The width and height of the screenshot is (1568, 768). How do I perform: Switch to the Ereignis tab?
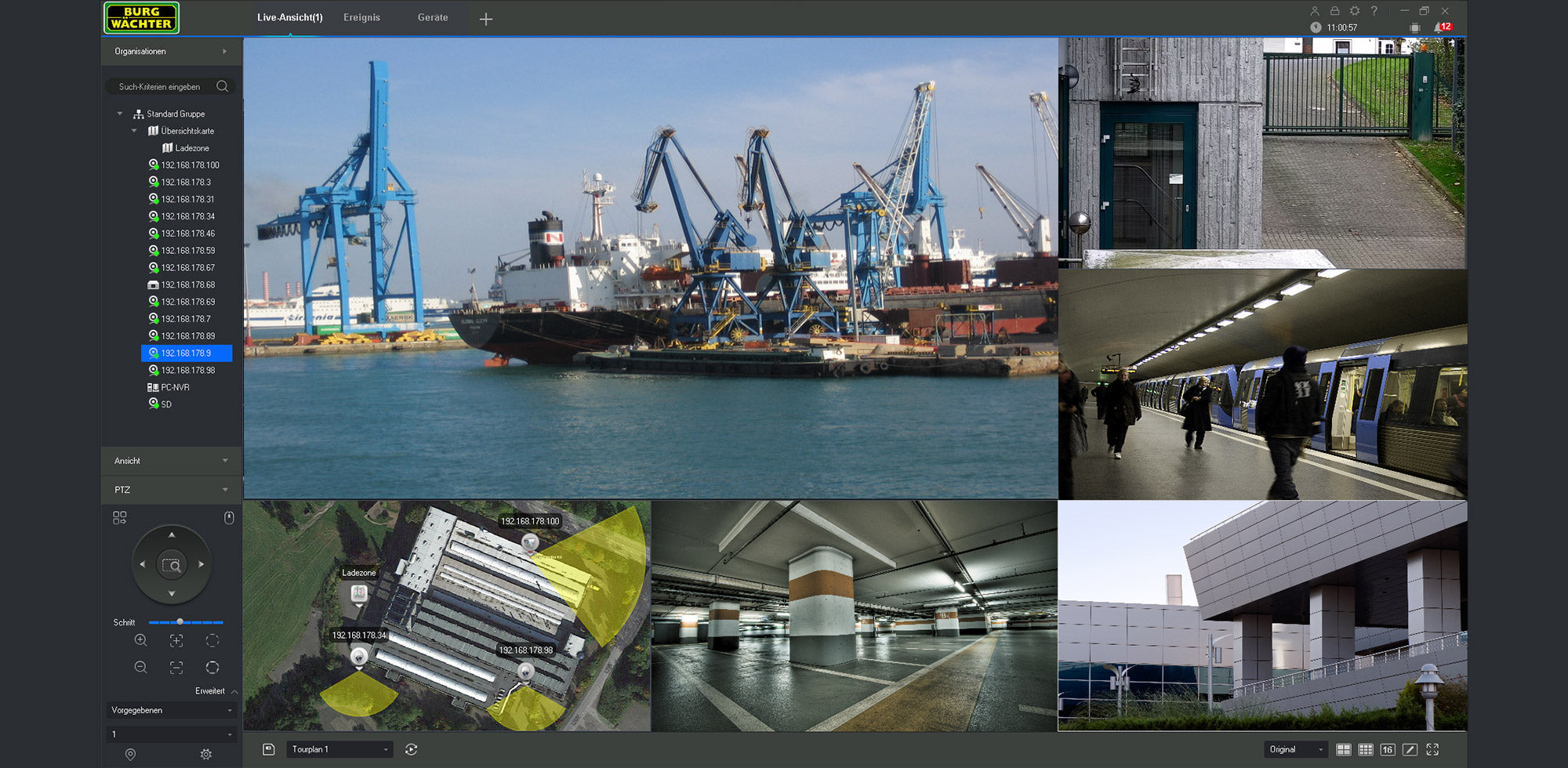point(361,17)
